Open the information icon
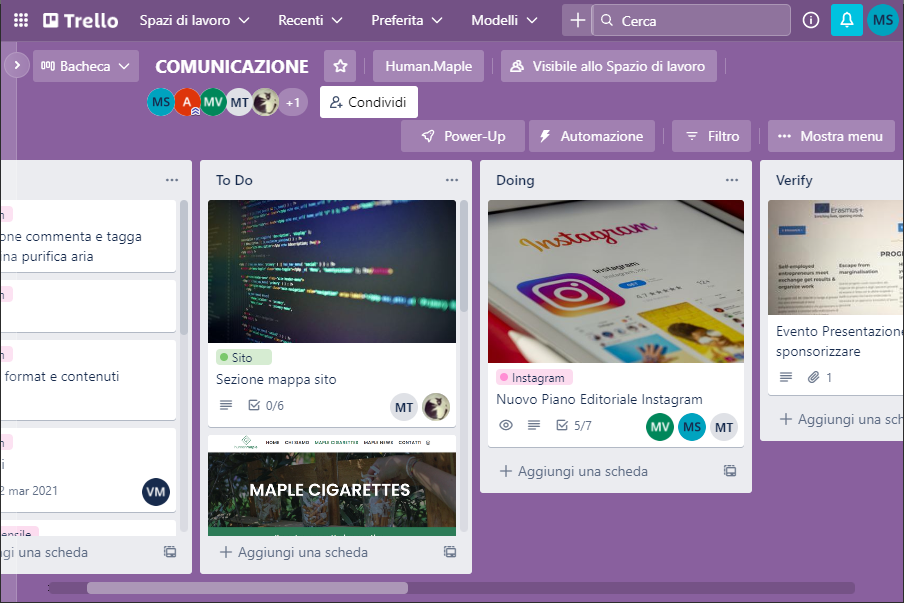 click(811, 20)
